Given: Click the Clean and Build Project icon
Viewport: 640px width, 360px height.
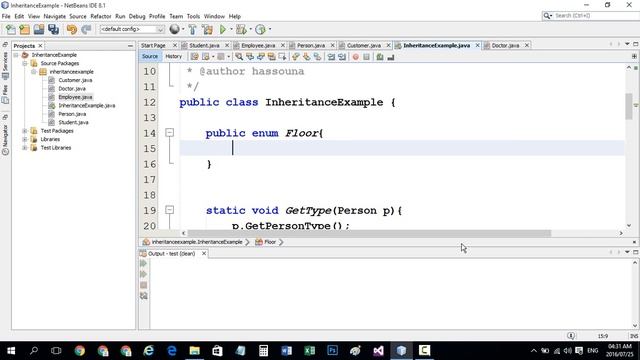Looking at the screenshot, I should point(207,29).
